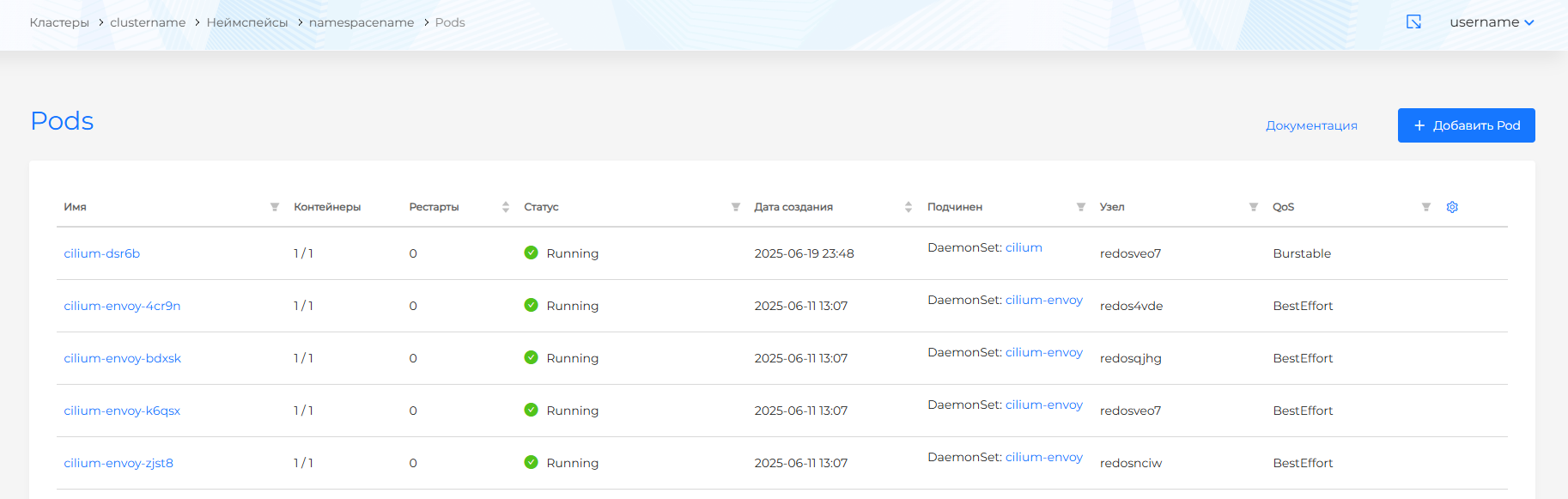
Task: Click the Имя column header label
Action: pos(75,207)
